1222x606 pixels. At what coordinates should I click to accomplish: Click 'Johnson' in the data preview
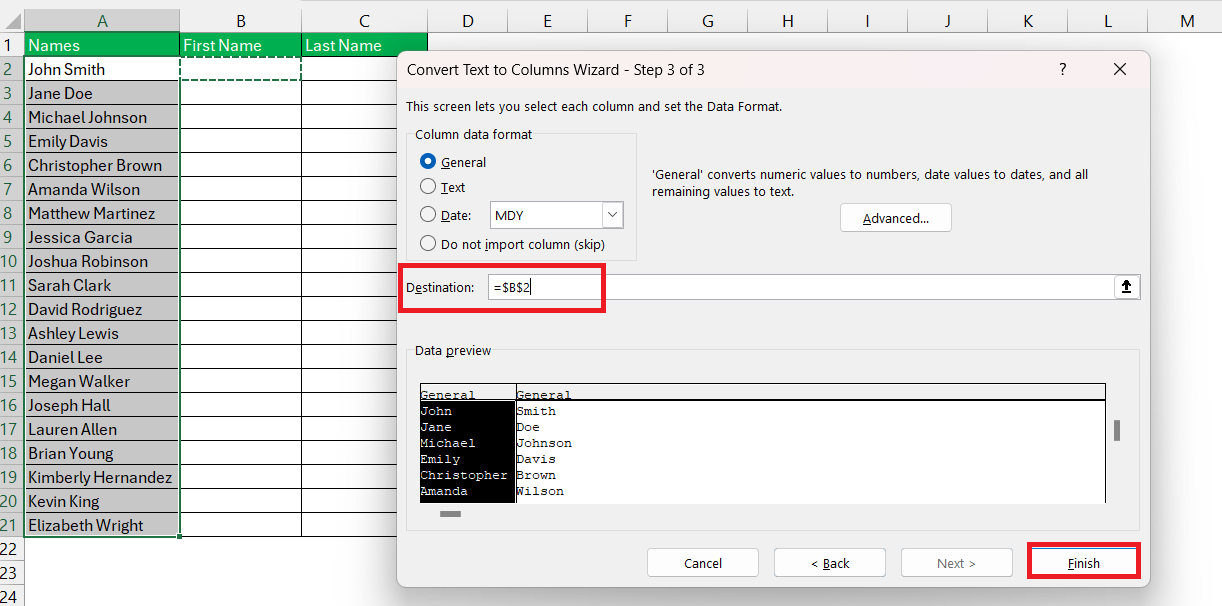544,443
